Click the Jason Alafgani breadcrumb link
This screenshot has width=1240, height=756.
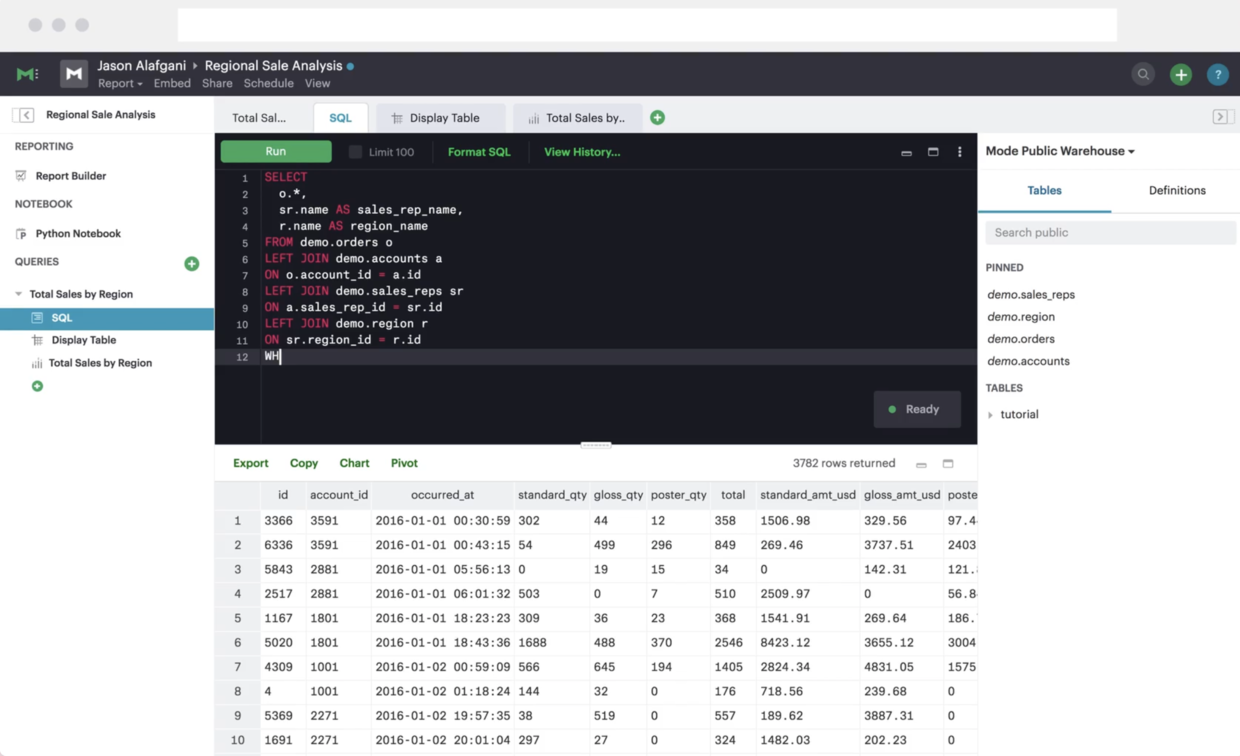142,65
